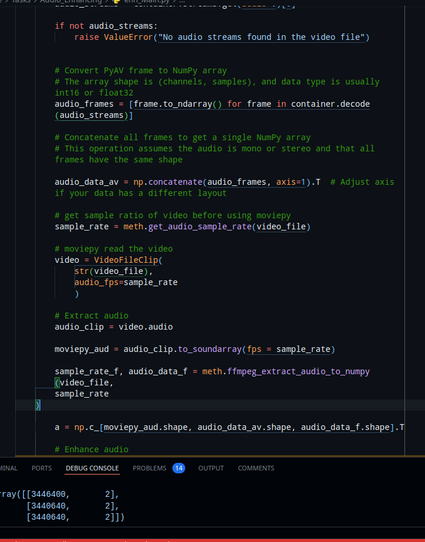The image size is (425, 542).
Task: Click the 'int16 or float32' comment line
Action: point(94,93)
